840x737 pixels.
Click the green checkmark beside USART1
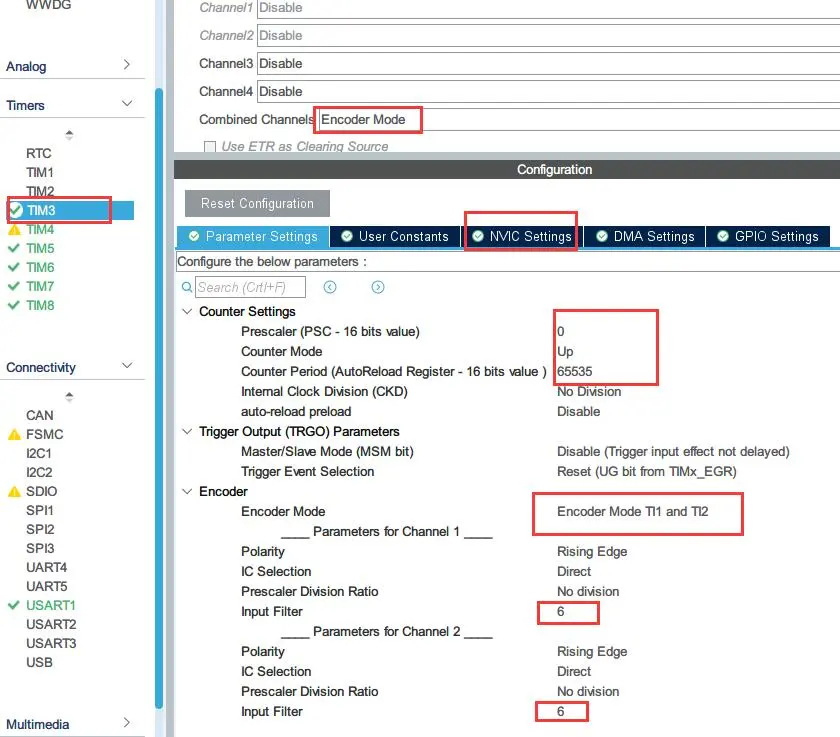click(x=14, y=605)
